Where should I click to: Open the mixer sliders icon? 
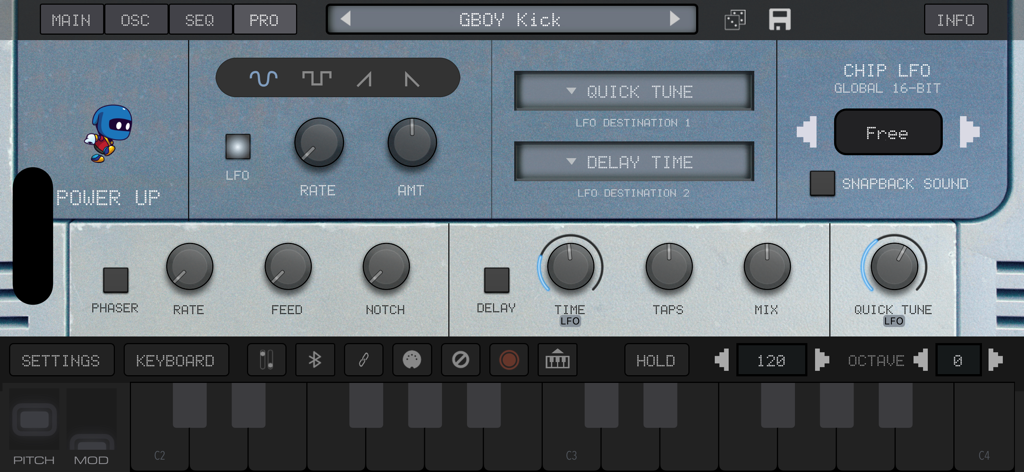pos(266,360)
